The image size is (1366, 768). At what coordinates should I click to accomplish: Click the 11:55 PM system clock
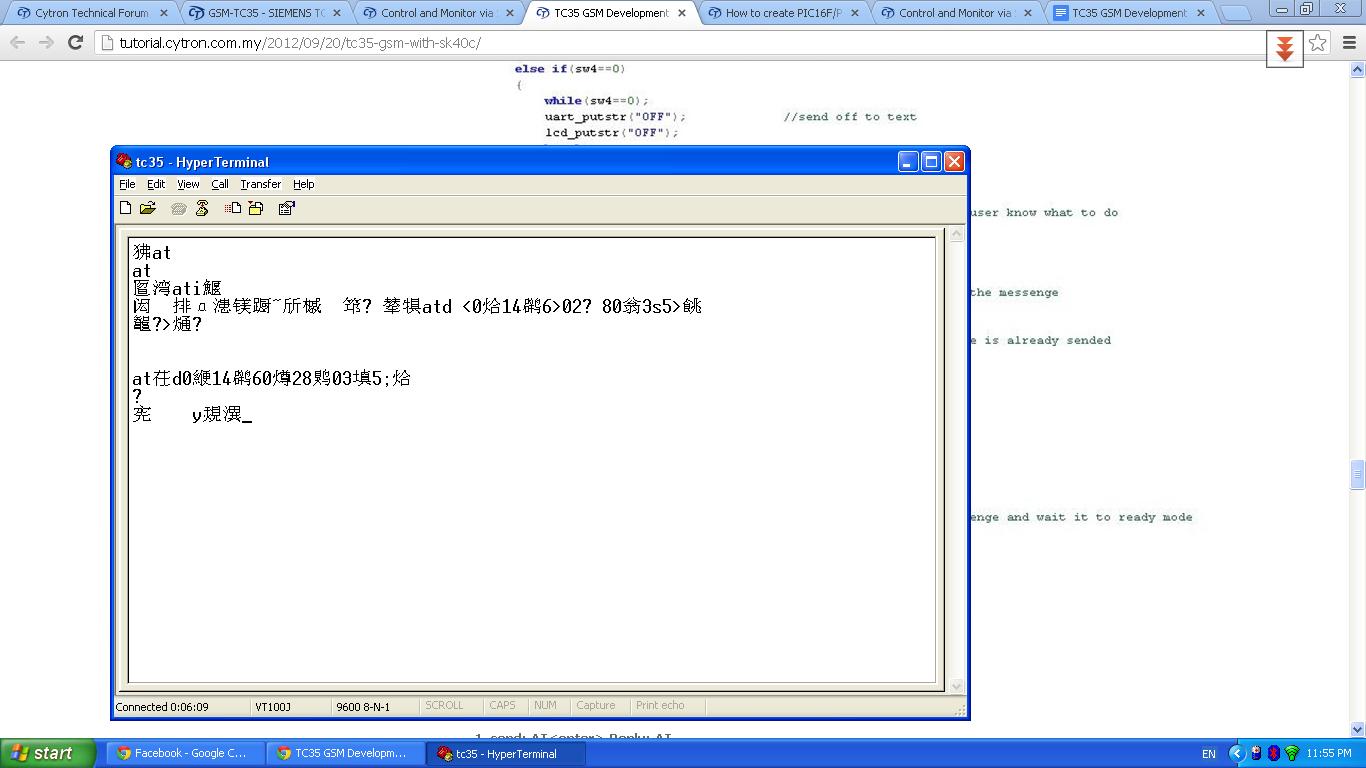click(x=1329, y=753)
